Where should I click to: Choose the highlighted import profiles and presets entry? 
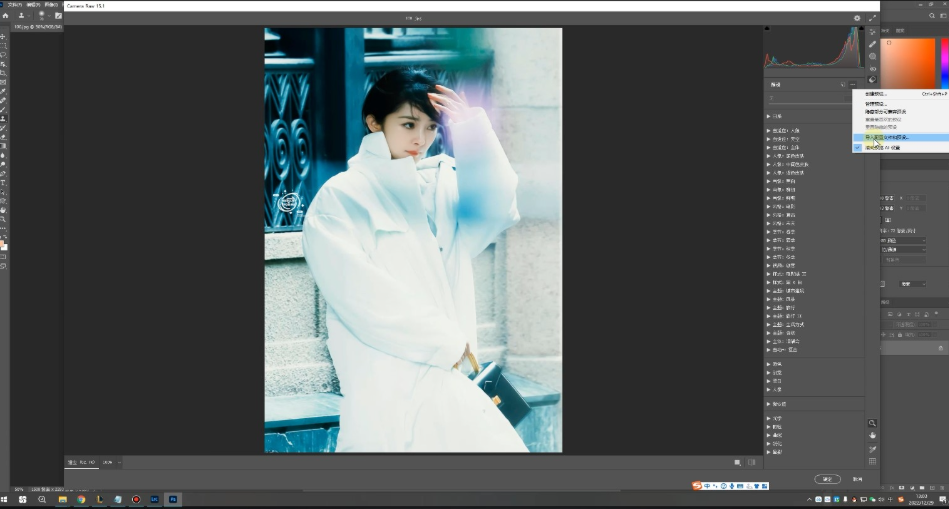point(886,137)
